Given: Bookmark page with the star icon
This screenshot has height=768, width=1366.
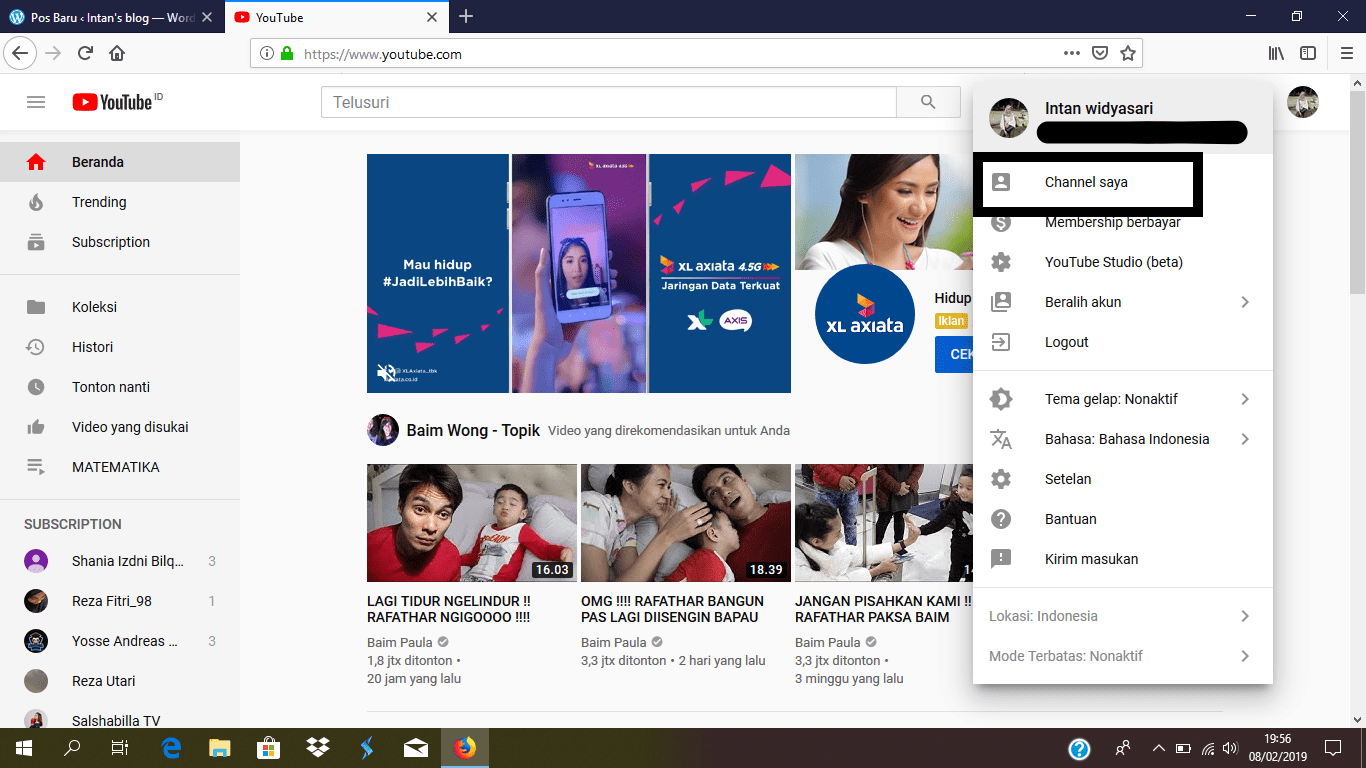Looking at the screenshot, I should point(1128,54).
